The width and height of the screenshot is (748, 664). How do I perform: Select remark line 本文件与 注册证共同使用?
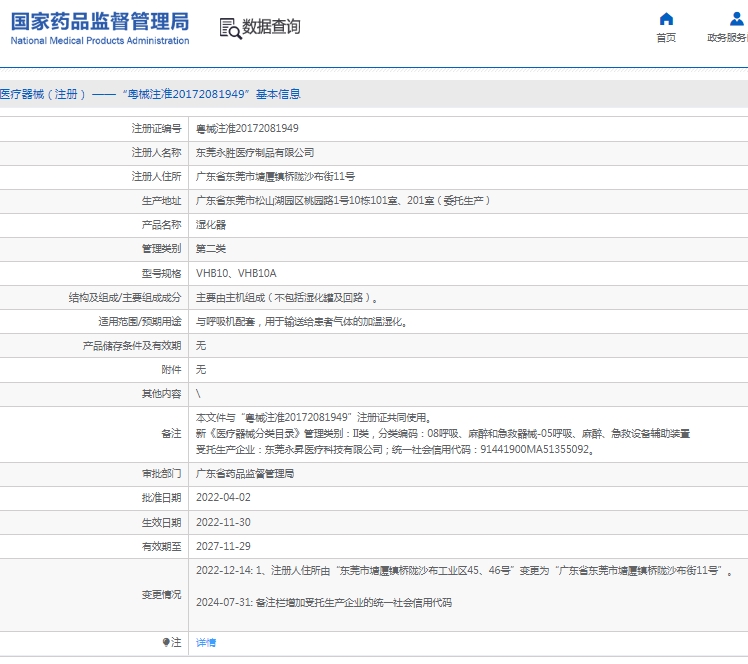[x=313, y=417]
